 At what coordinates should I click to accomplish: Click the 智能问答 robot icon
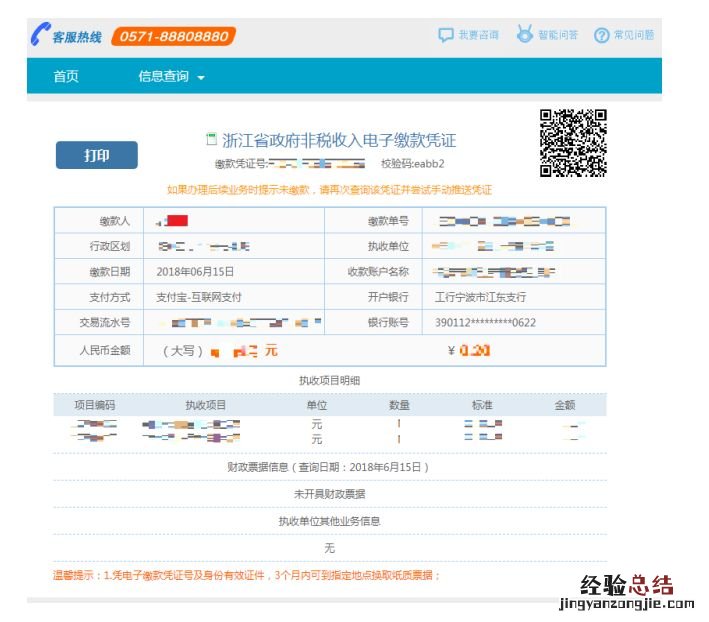click(524, 34)
